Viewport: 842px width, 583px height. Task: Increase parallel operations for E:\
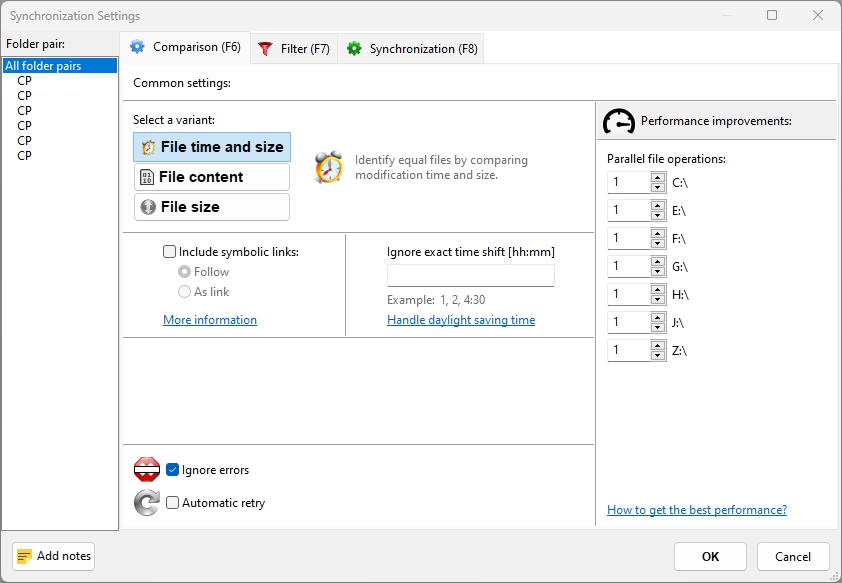[x=658, y=205]
